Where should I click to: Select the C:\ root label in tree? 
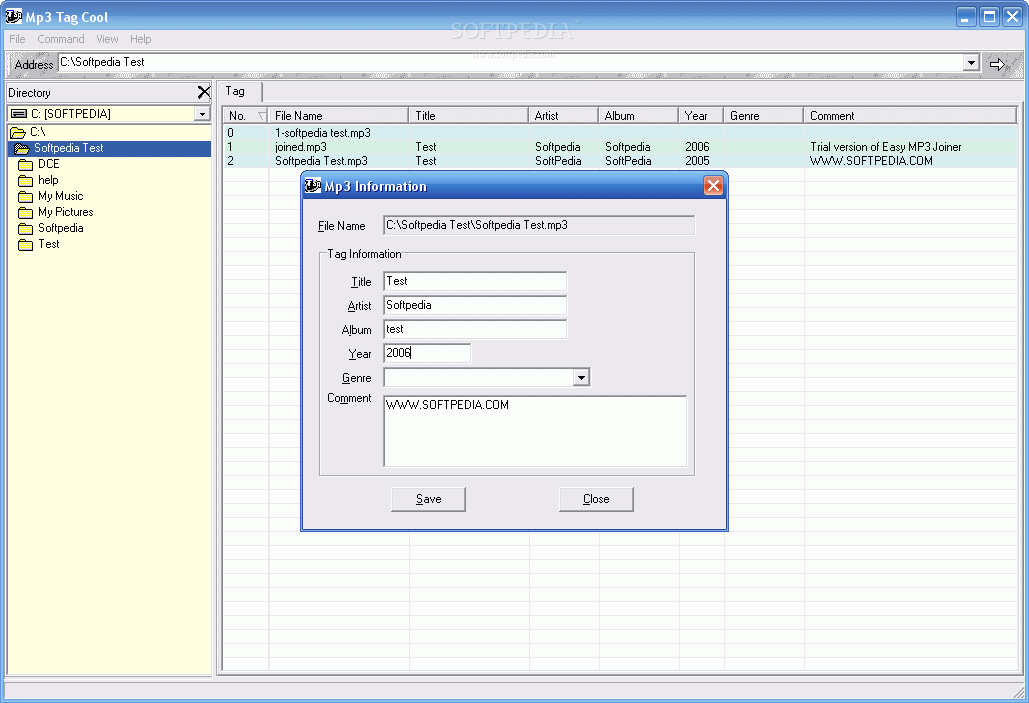coord(37,132)
